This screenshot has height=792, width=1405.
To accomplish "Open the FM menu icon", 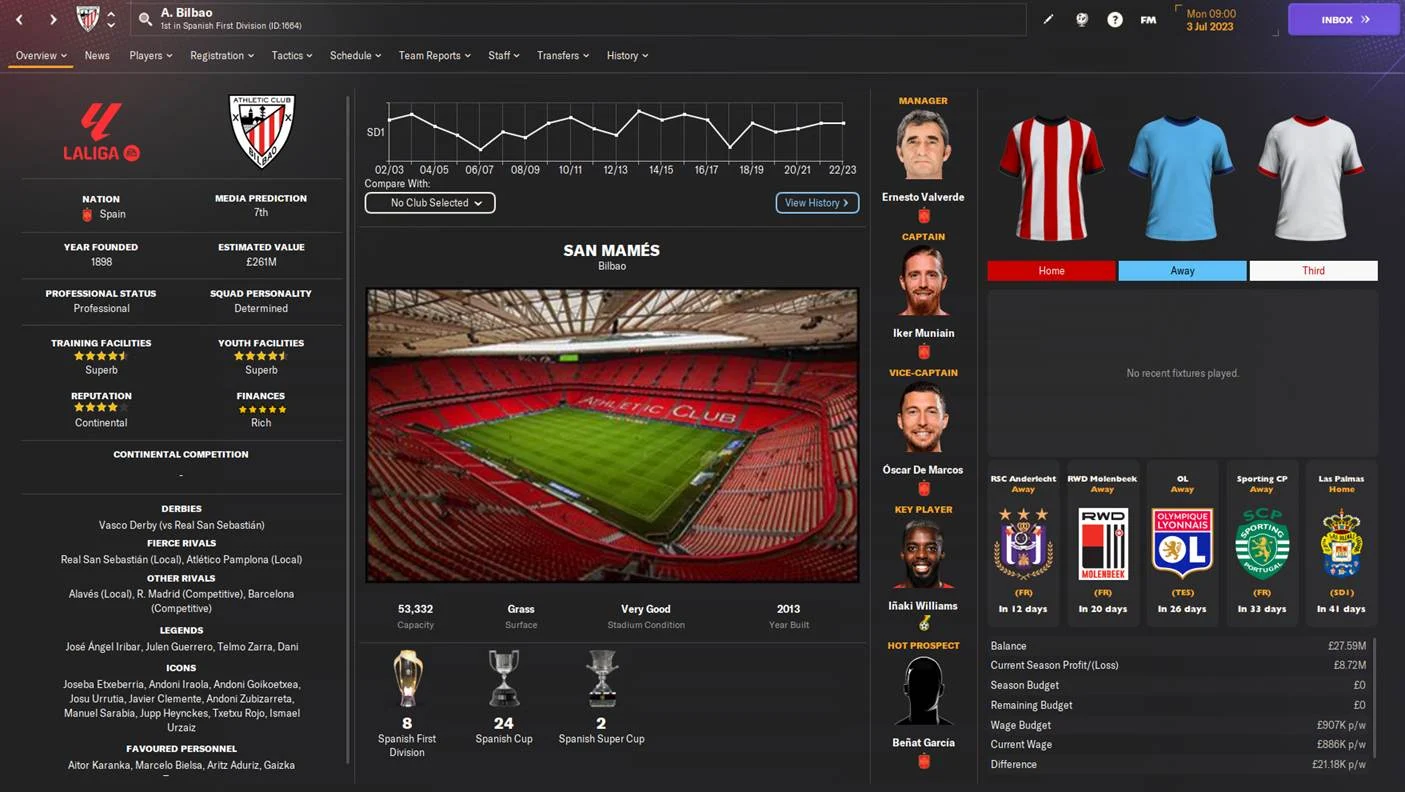I will pyautogui.click(x=1148, y=19).
